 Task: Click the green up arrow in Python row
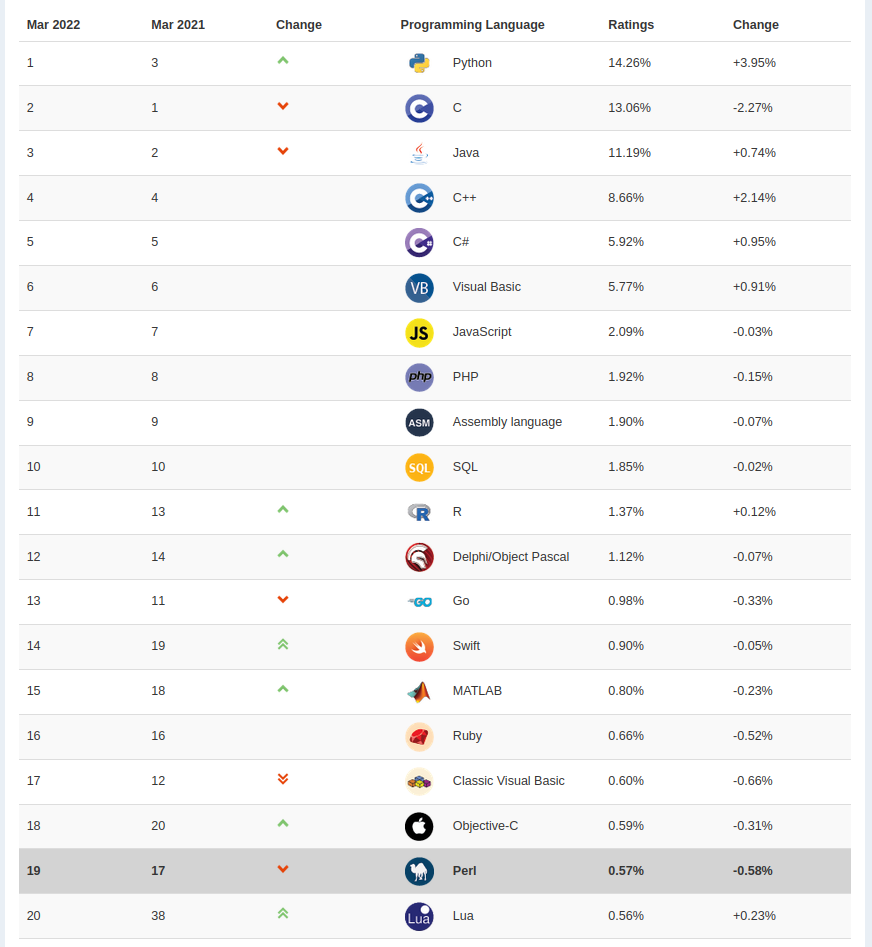[x=283, y=61]
